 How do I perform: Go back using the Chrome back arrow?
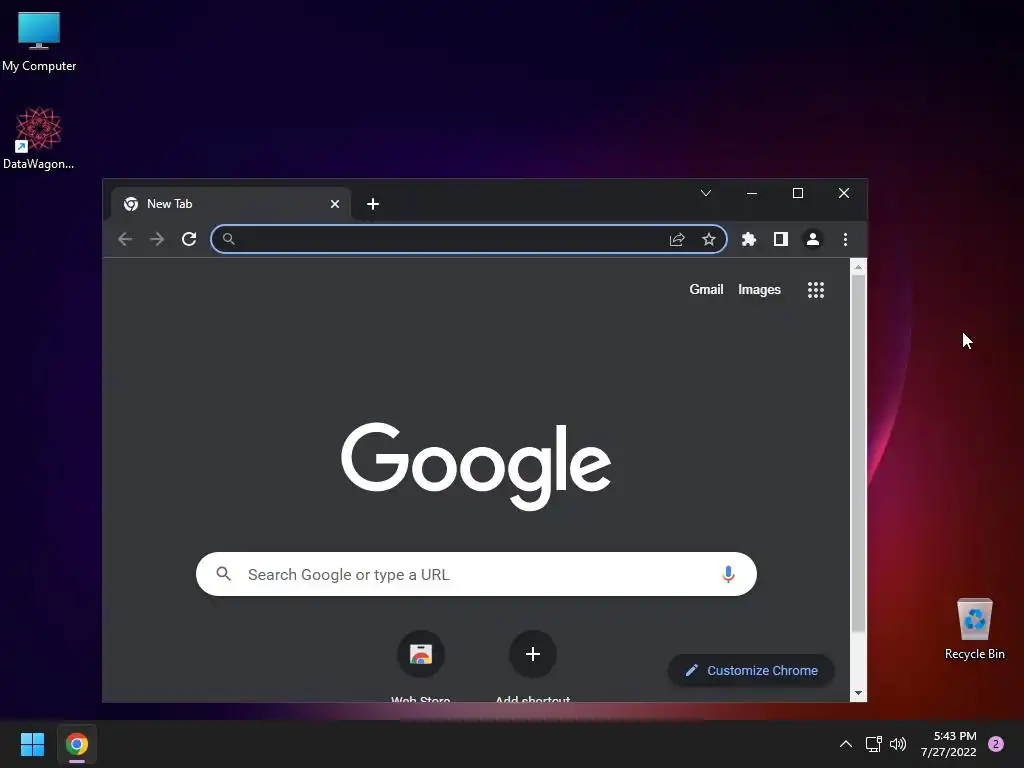[125, 239]
